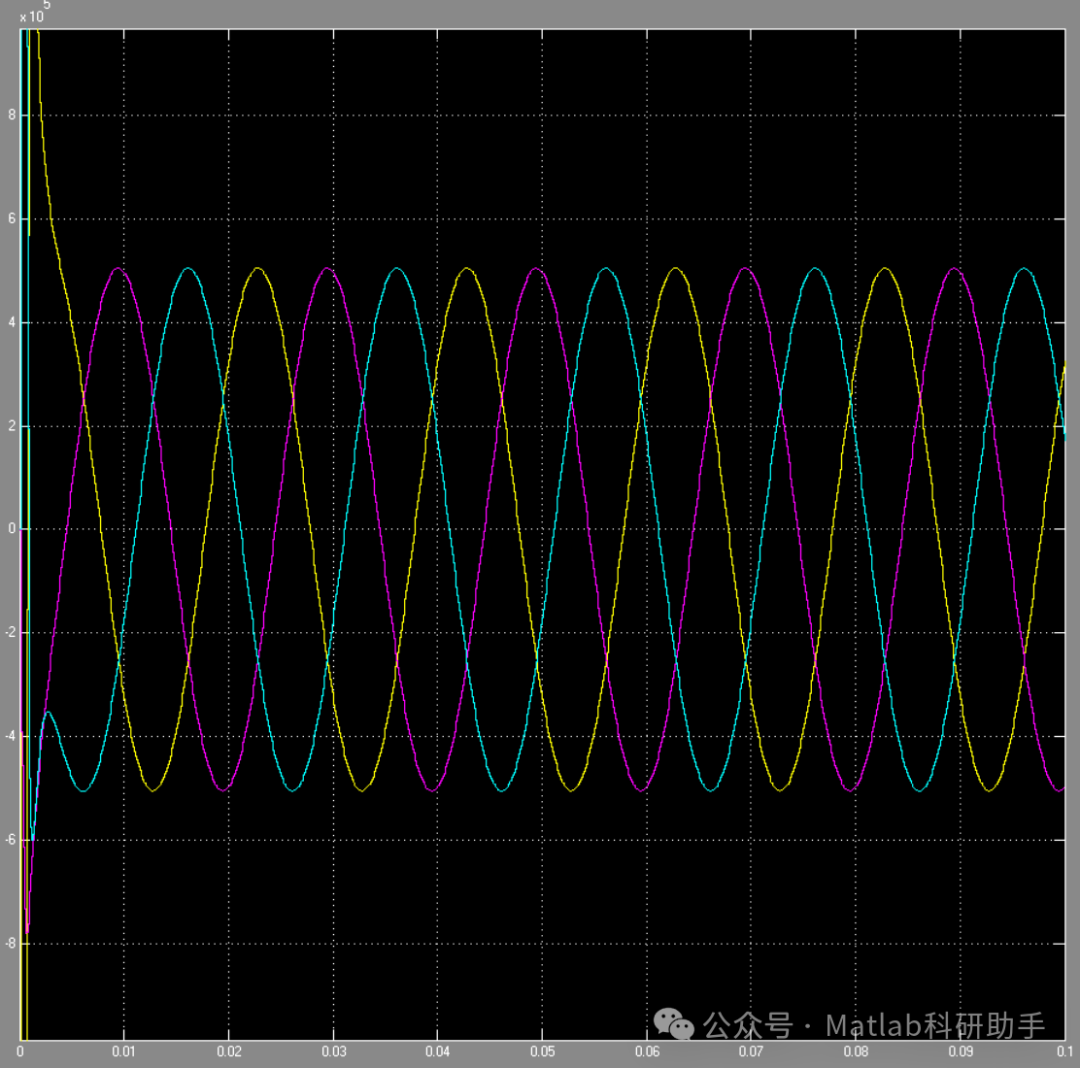
Task: Click the x-axis tick label 0.06
Action: click(647, 1051)
